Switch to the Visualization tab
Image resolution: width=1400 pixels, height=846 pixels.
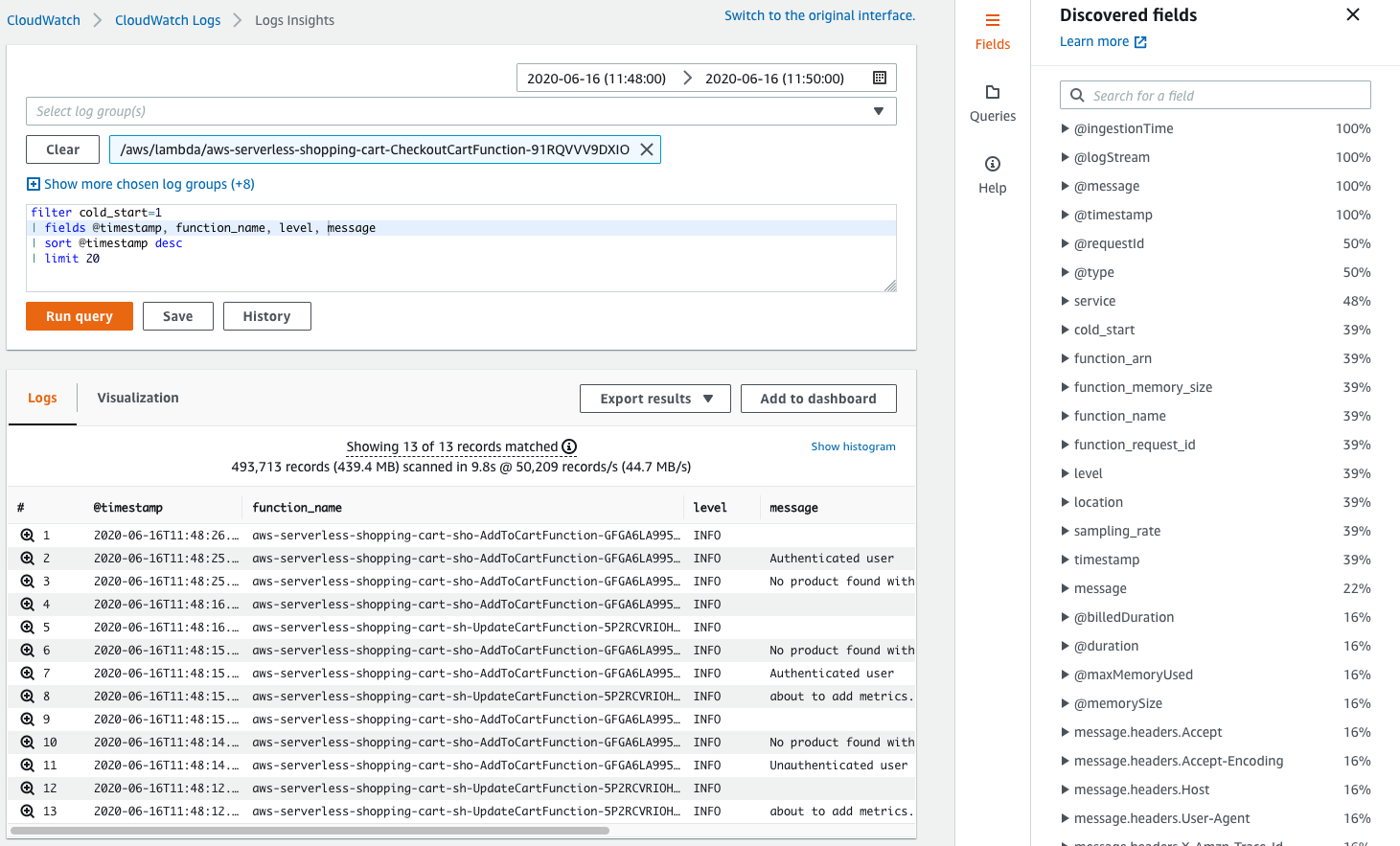coord(138,398)
